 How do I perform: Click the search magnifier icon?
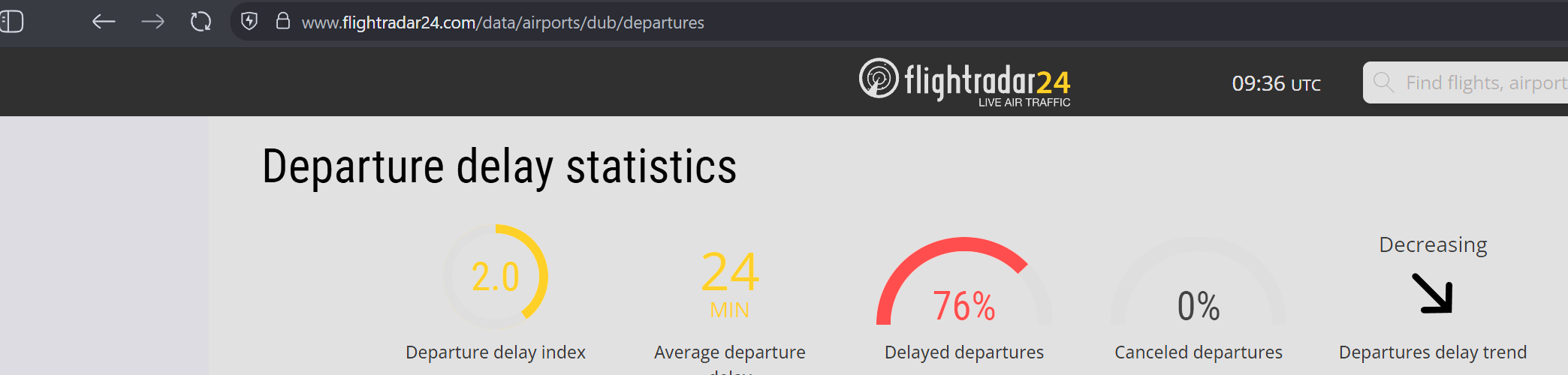(x=1383, y=82)
